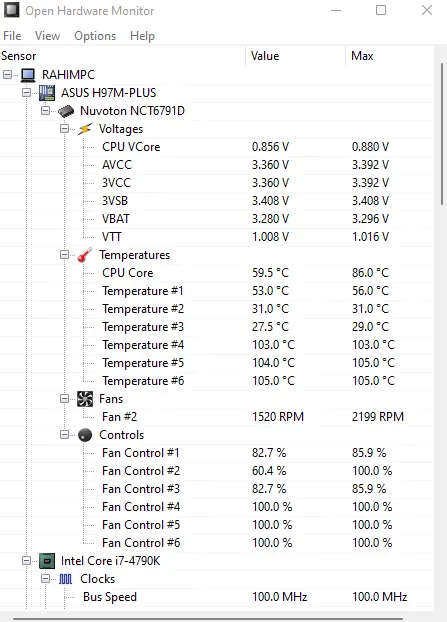The height and width of the screenshot is (622, 447).
Task: Click the Intel Core i7-4790K processor icon
Action: point(47,561)
